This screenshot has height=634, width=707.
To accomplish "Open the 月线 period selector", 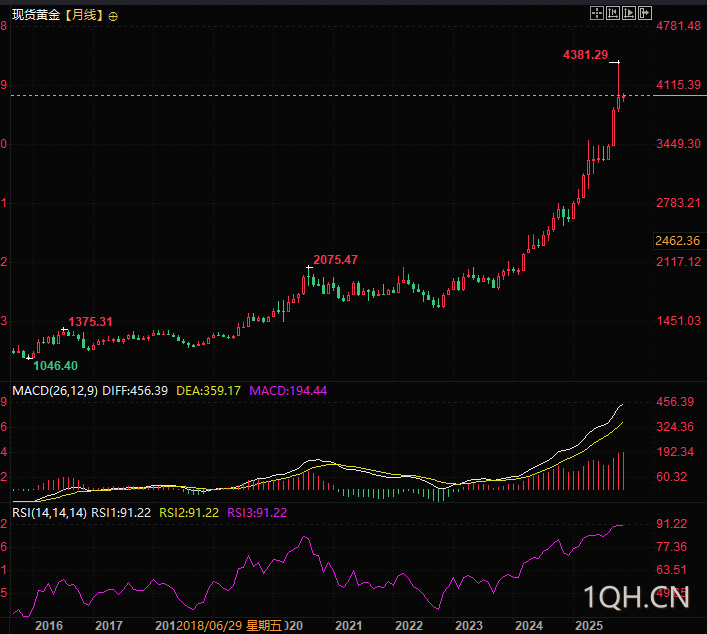I will [84, 16].
